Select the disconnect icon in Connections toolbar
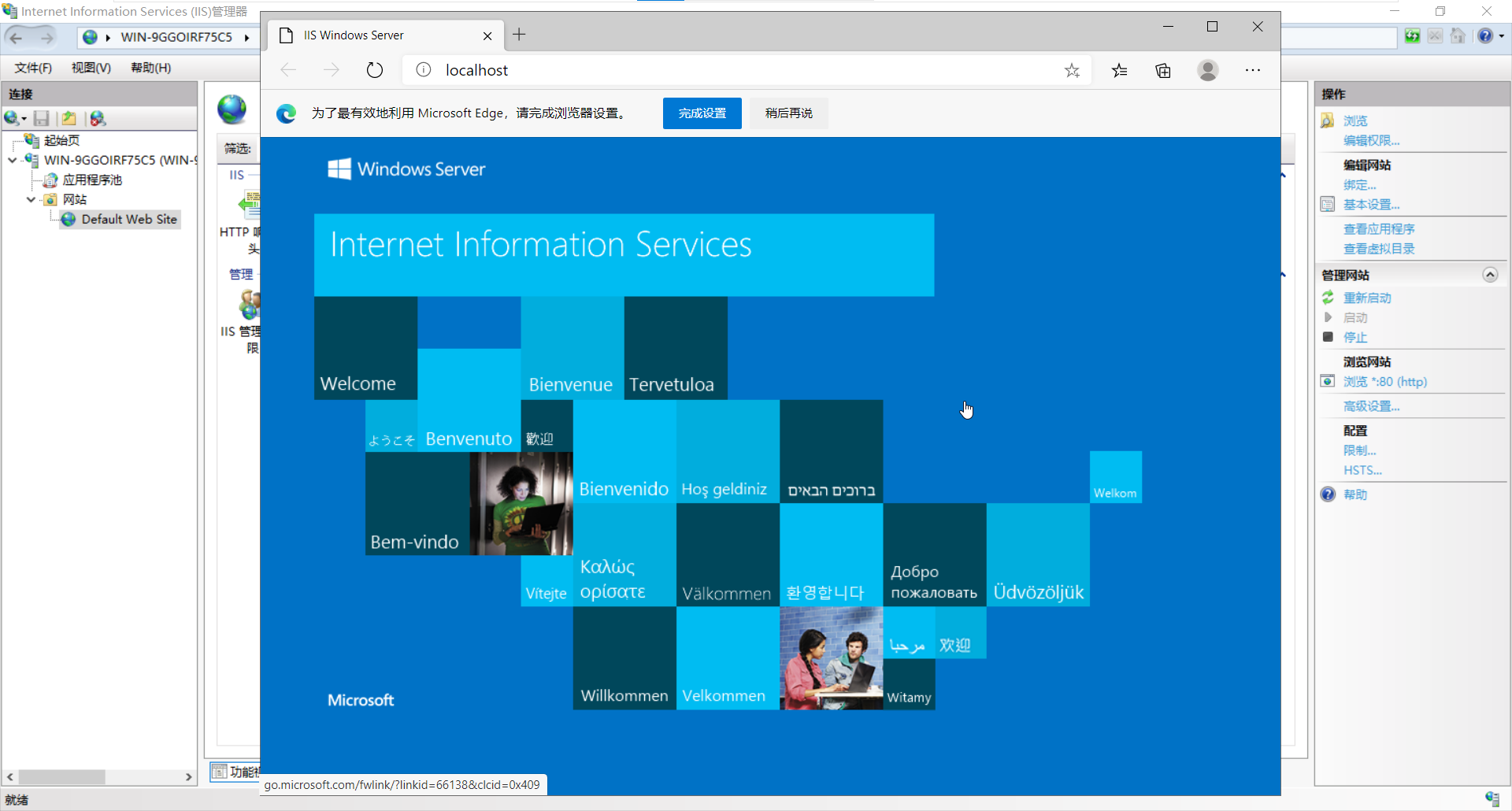Screen dimensions: 1512x811 [98, 118]
